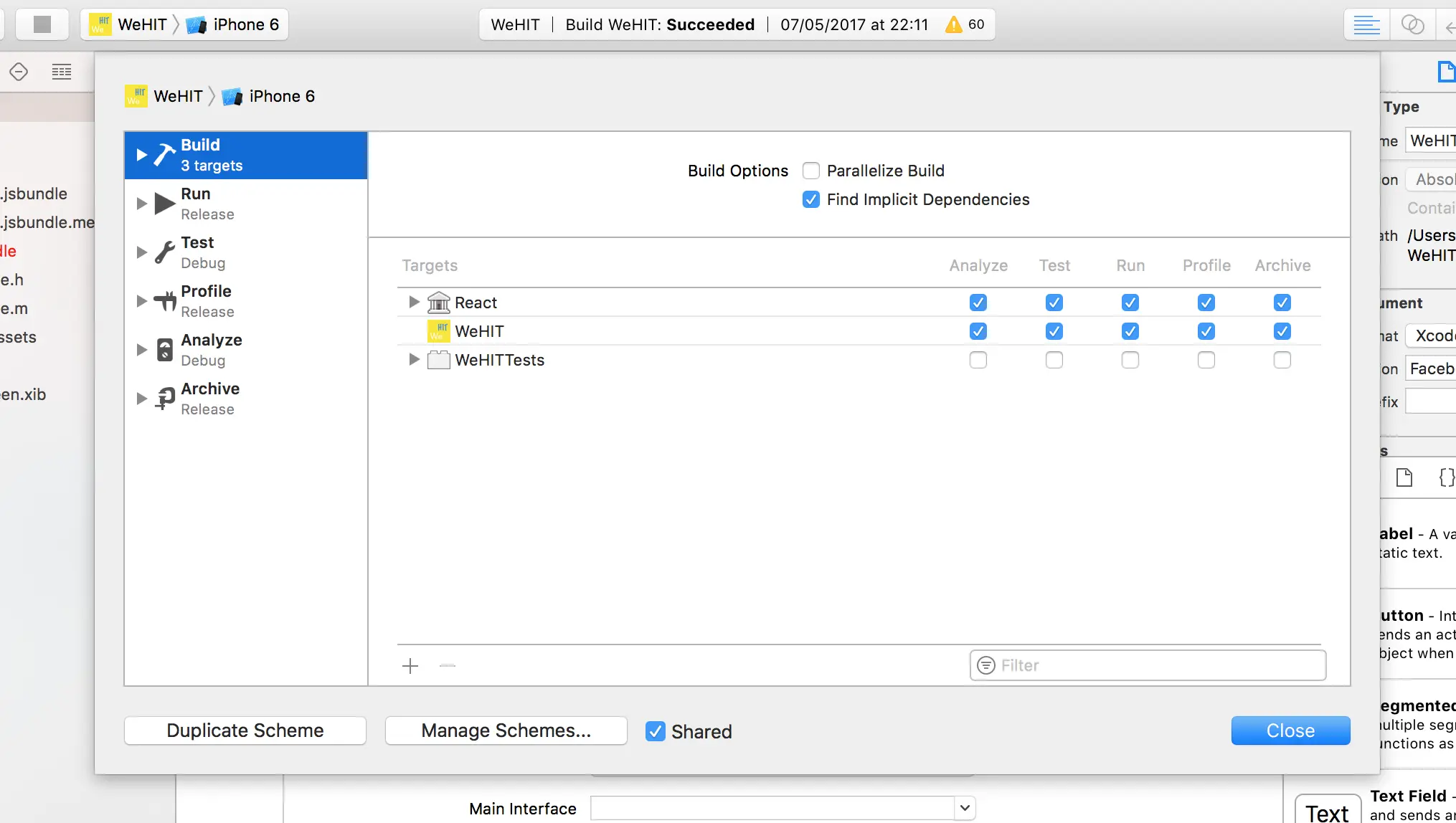This screenshot has height=823, width=1456.
Task: Expand the Analyze action disclosure triangle
Action: click(141, 350)
